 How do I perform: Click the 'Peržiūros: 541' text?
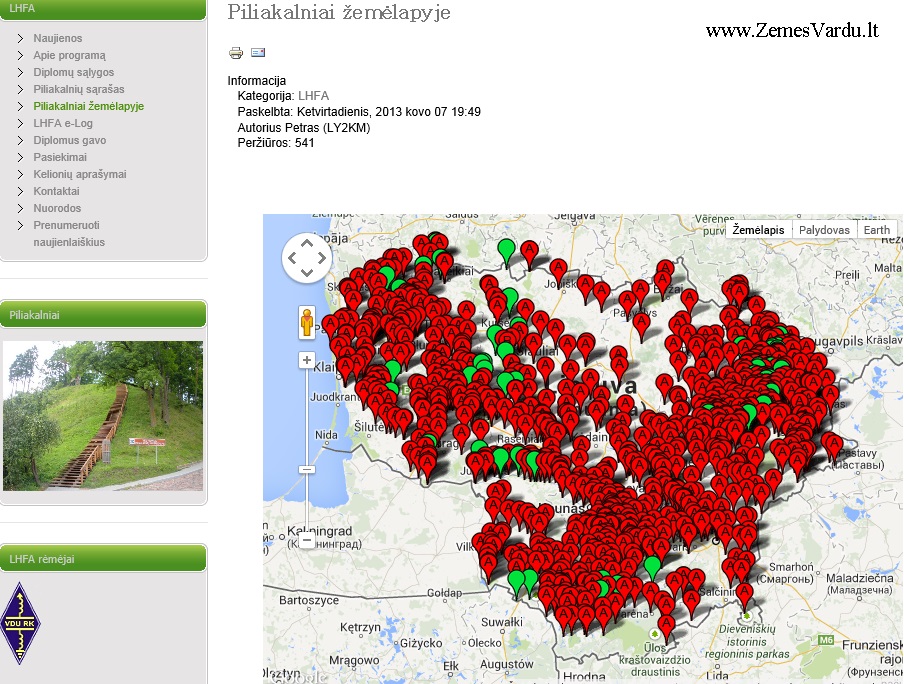(x=276, y=142)
